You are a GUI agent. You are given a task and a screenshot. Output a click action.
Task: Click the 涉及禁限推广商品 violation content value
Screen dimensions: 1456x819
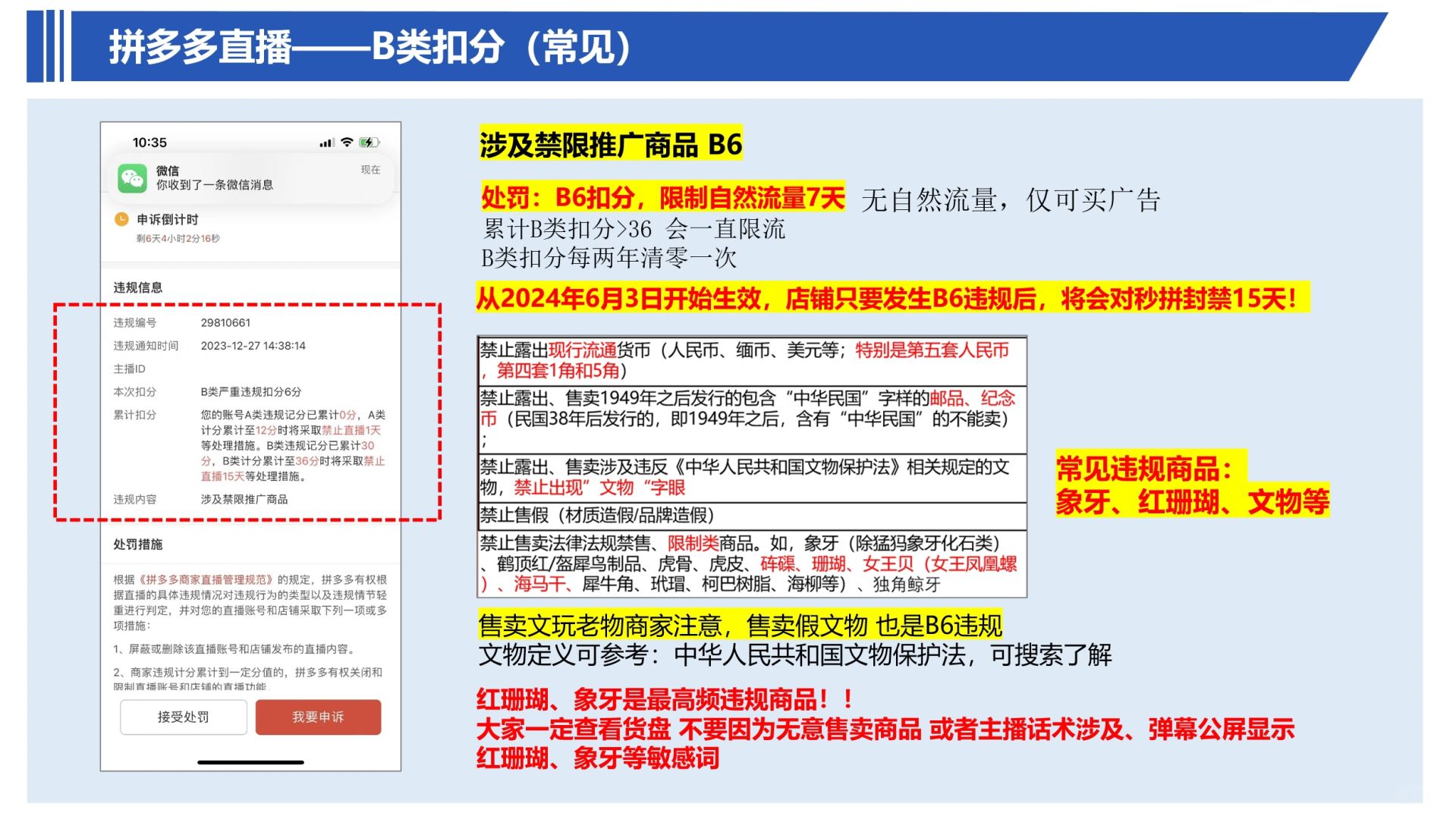coord(244,500)
